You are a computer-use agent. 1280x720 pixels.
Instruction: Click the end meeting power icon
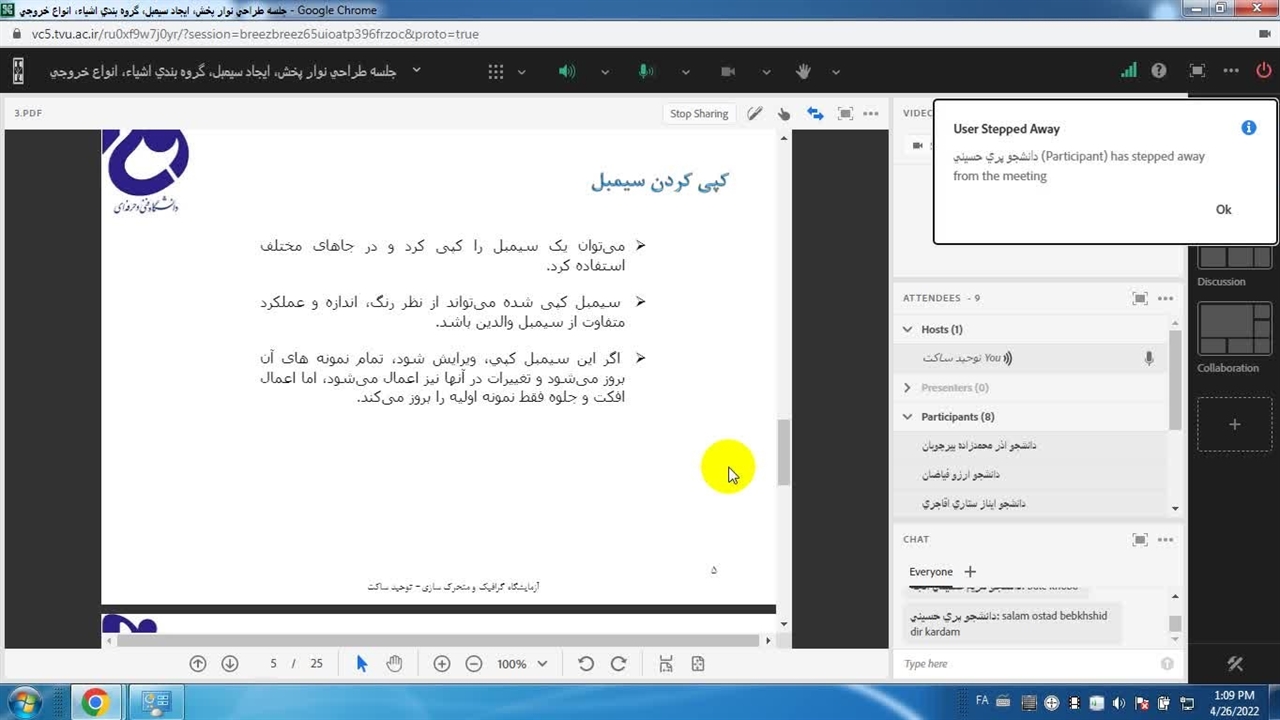coord(1263,71)
